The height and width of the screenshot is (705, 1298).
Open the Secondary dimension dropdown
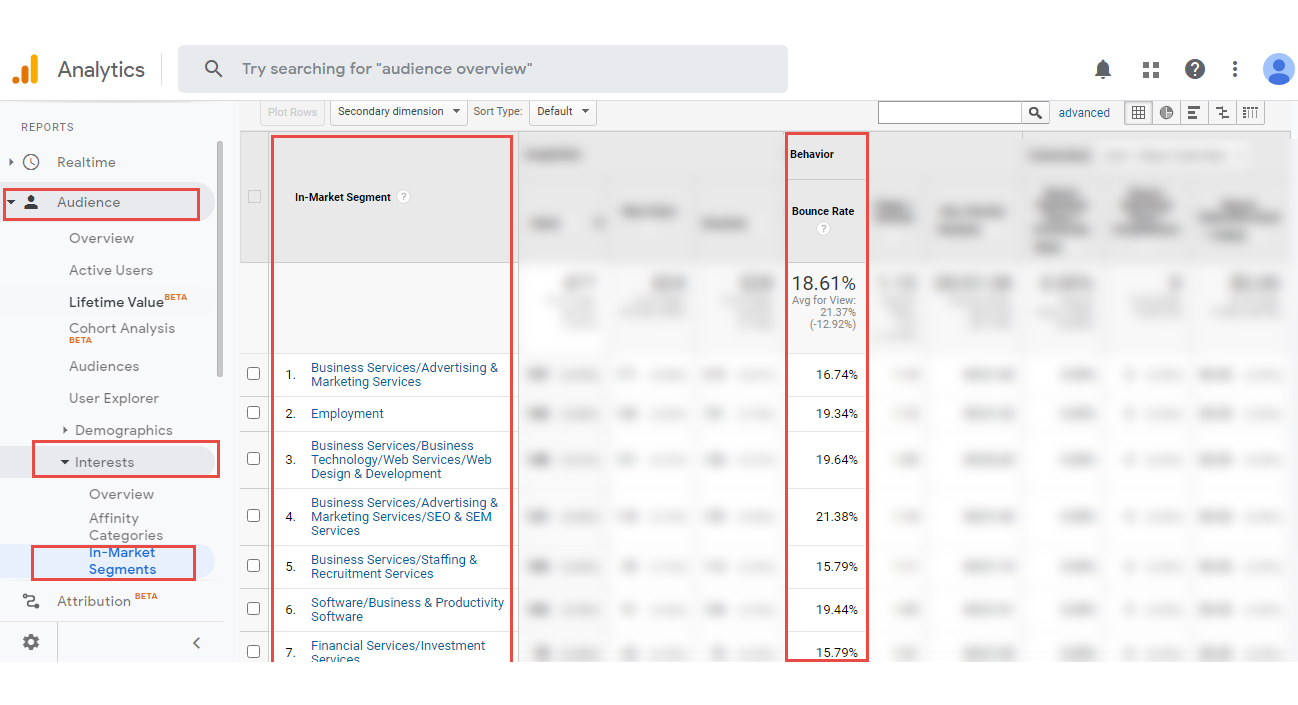coord(399,112)
